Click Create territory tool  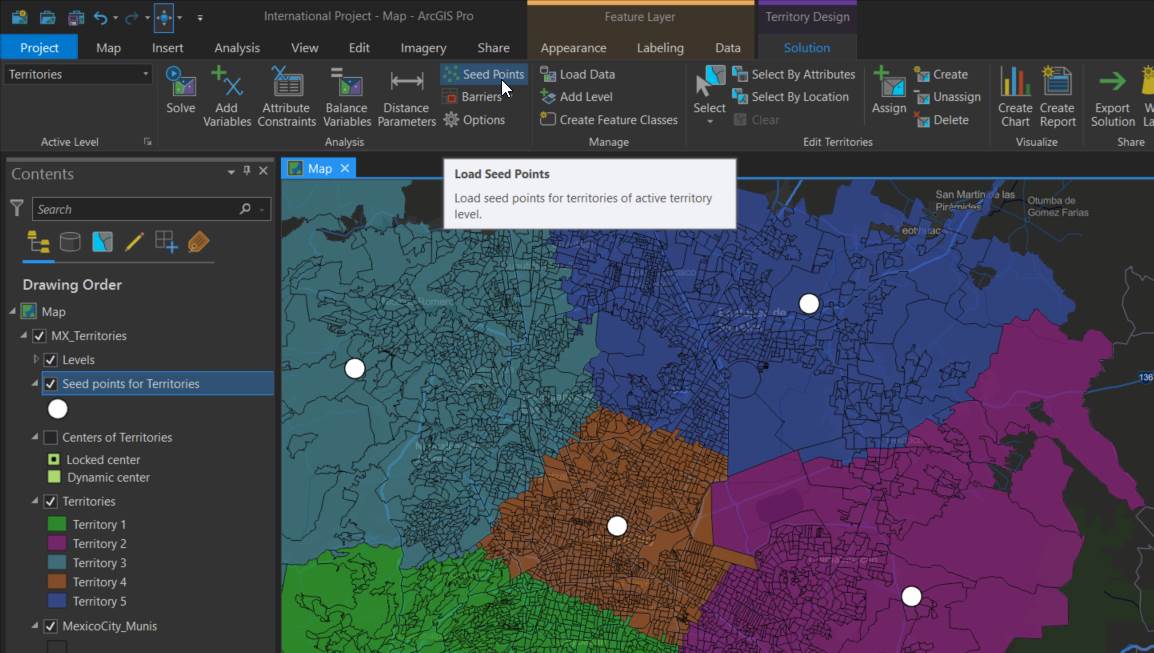point(941,74)
